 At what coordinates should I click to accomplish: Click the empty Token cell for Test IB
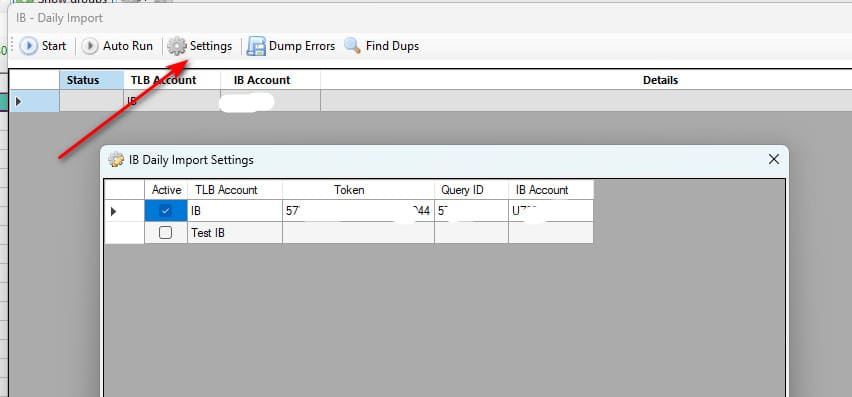358,232
